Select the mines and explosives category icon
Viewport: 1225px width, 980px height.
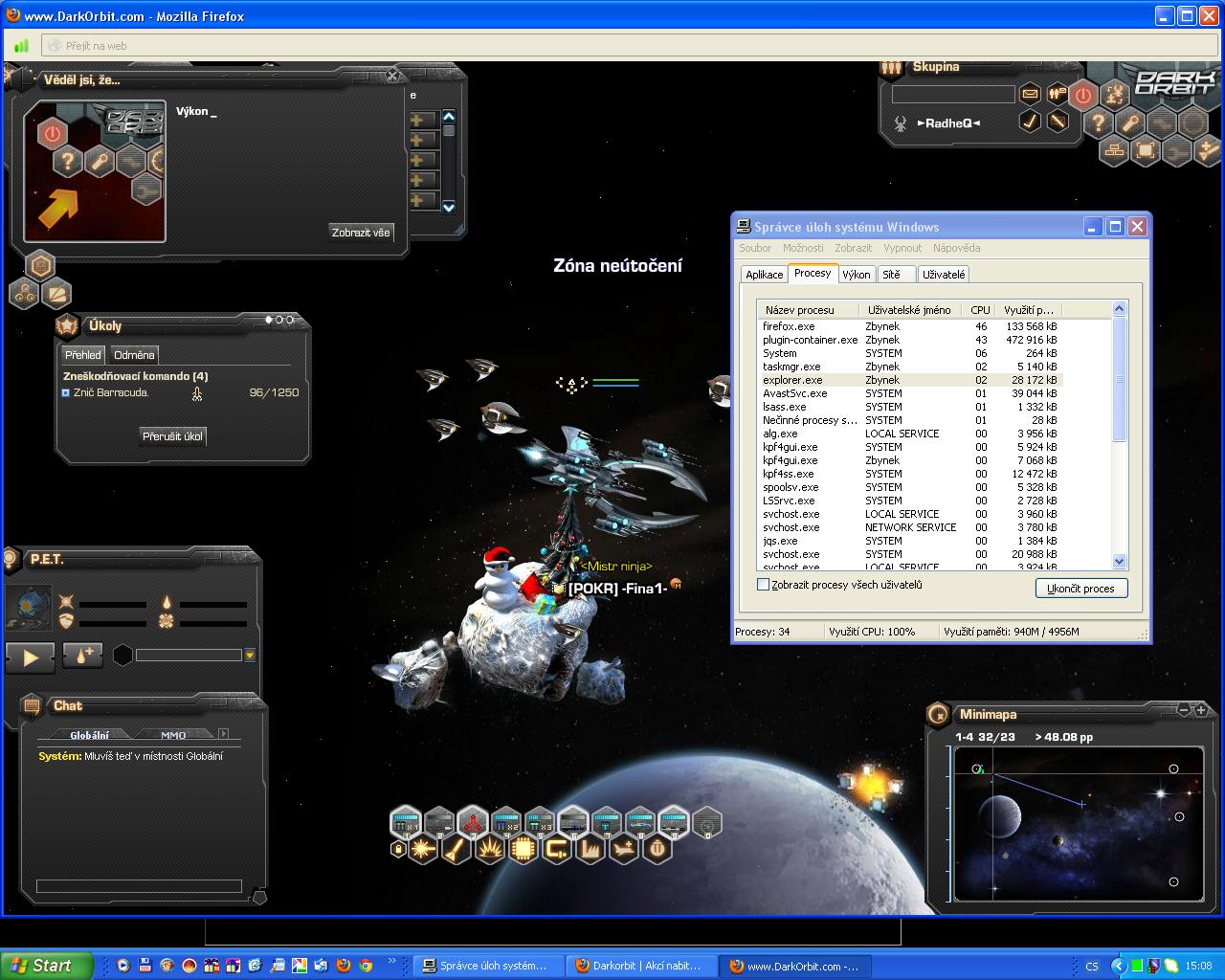[490, 849]
